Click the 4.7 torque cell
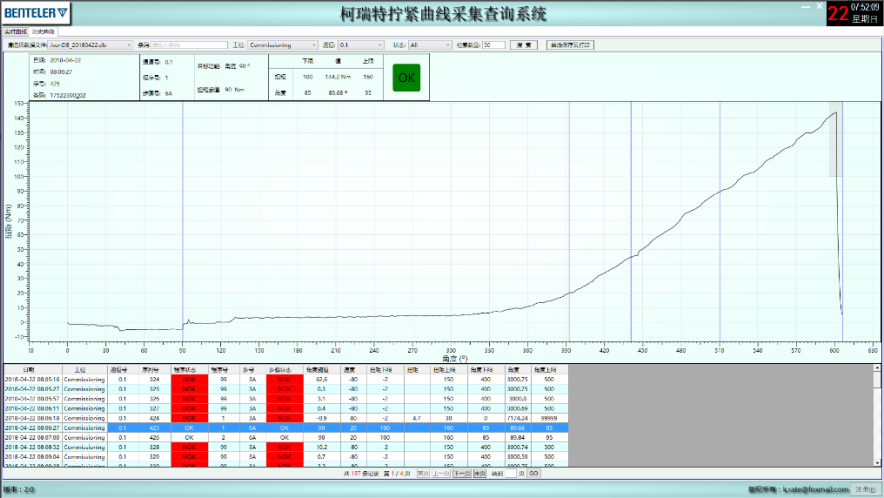 point(416,418)
